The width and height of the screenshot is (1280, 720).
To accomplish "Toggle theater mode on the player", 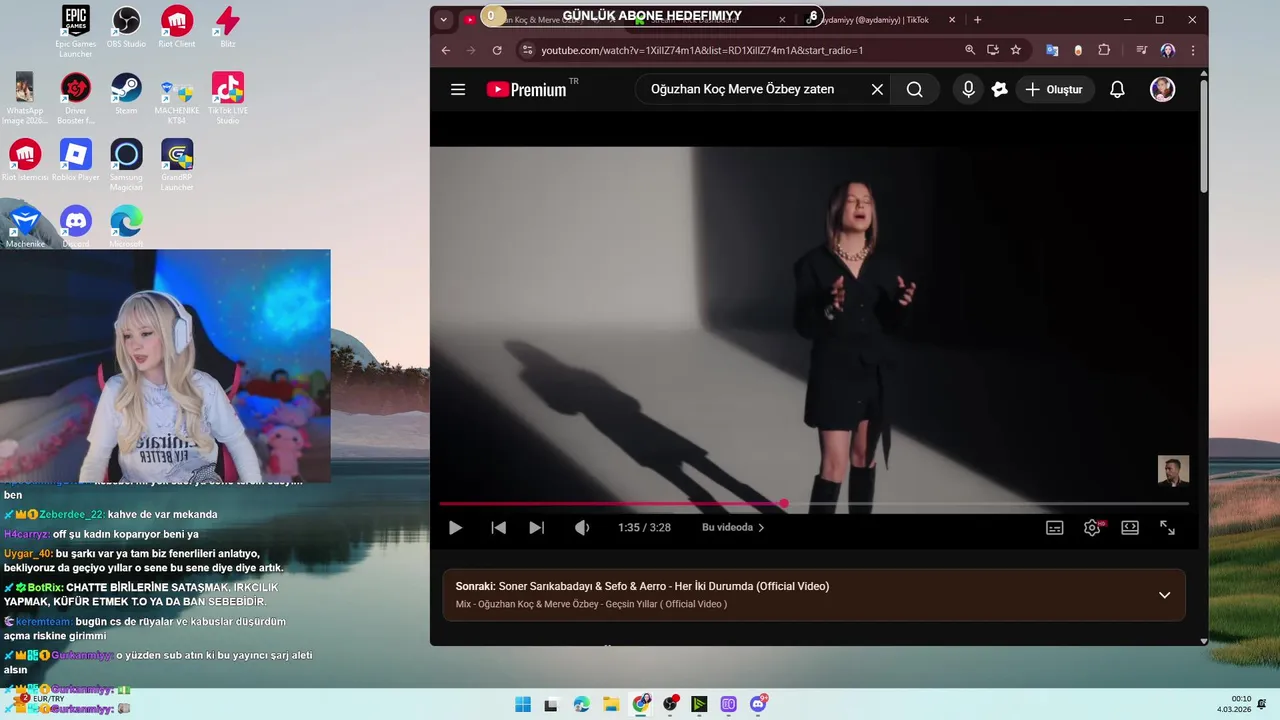I will tap(1130, 527).
